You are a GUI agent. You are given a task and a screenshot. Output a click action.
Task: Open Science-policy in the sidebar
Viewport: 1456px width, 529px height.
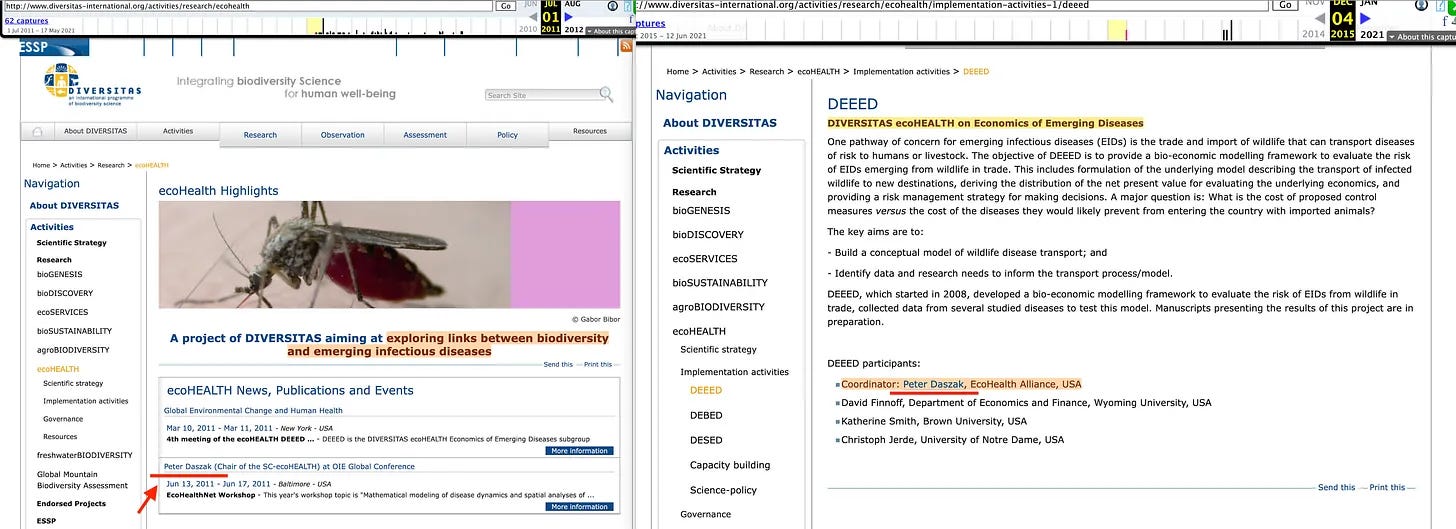point(723,490)
